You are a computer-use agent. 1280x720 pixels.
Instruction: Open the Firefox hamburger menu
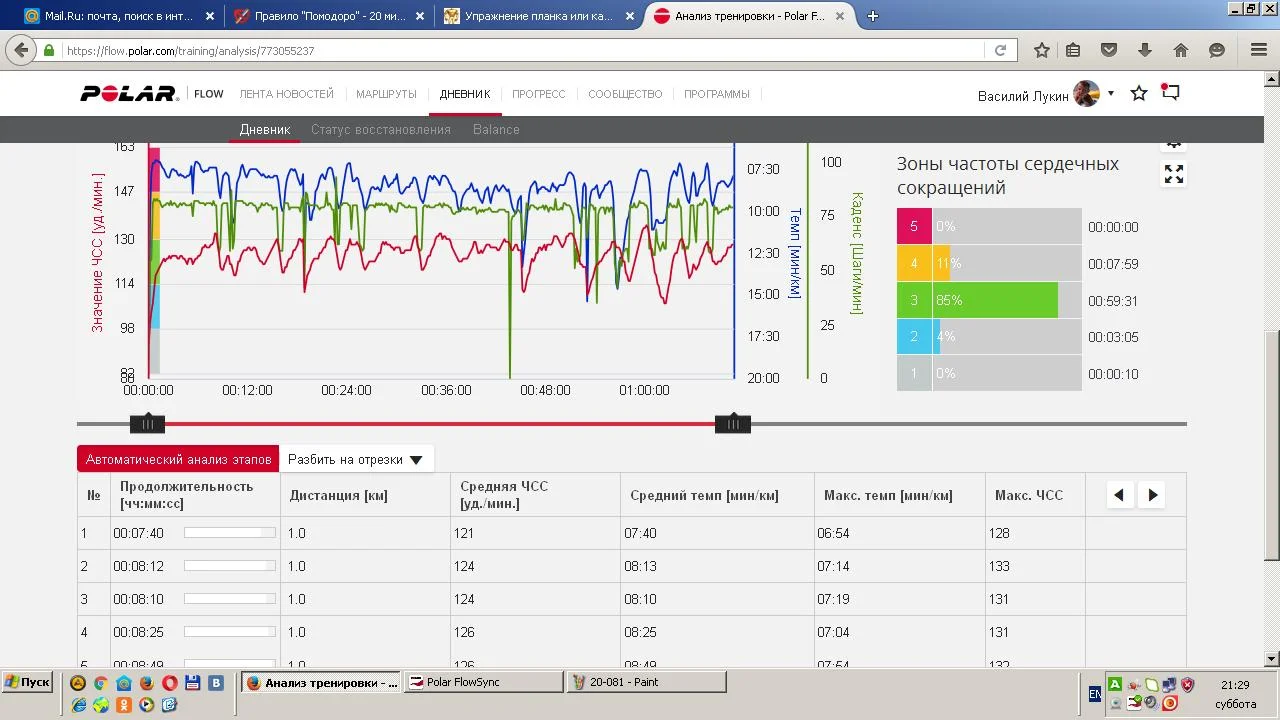coord(1258,50)
